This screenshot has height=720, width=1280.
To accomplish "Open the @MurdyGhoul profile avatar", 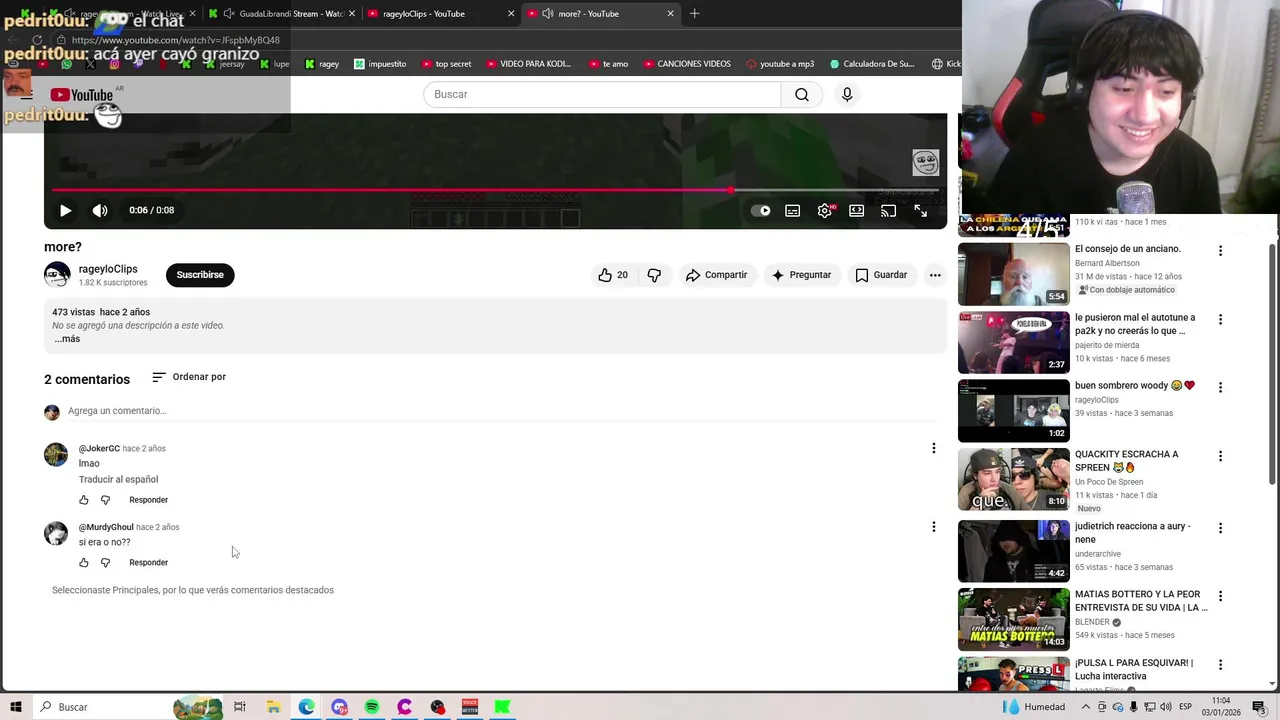I will click(56, 533).
